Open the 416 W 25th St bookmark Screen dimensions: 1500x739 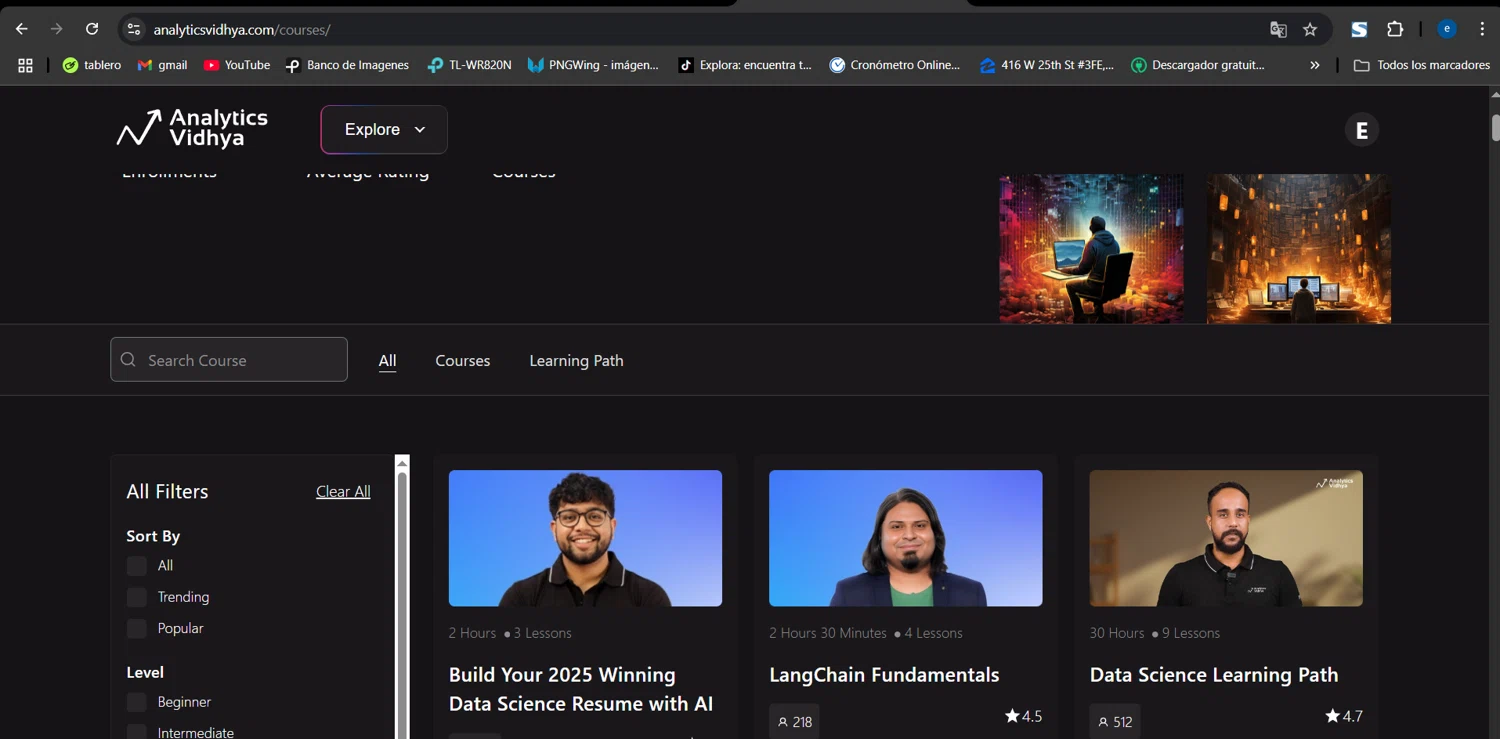pyautogui.click(x=1047, y=65)
